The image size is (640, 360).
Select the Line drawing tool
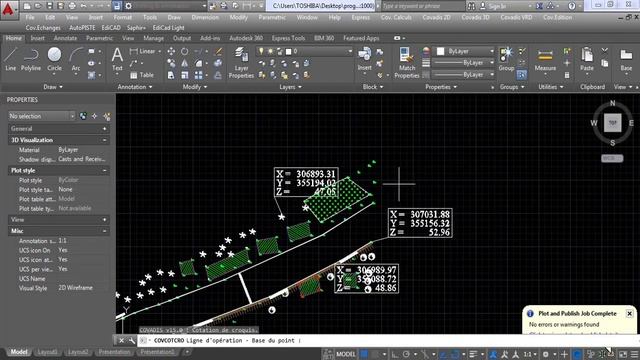11,59
